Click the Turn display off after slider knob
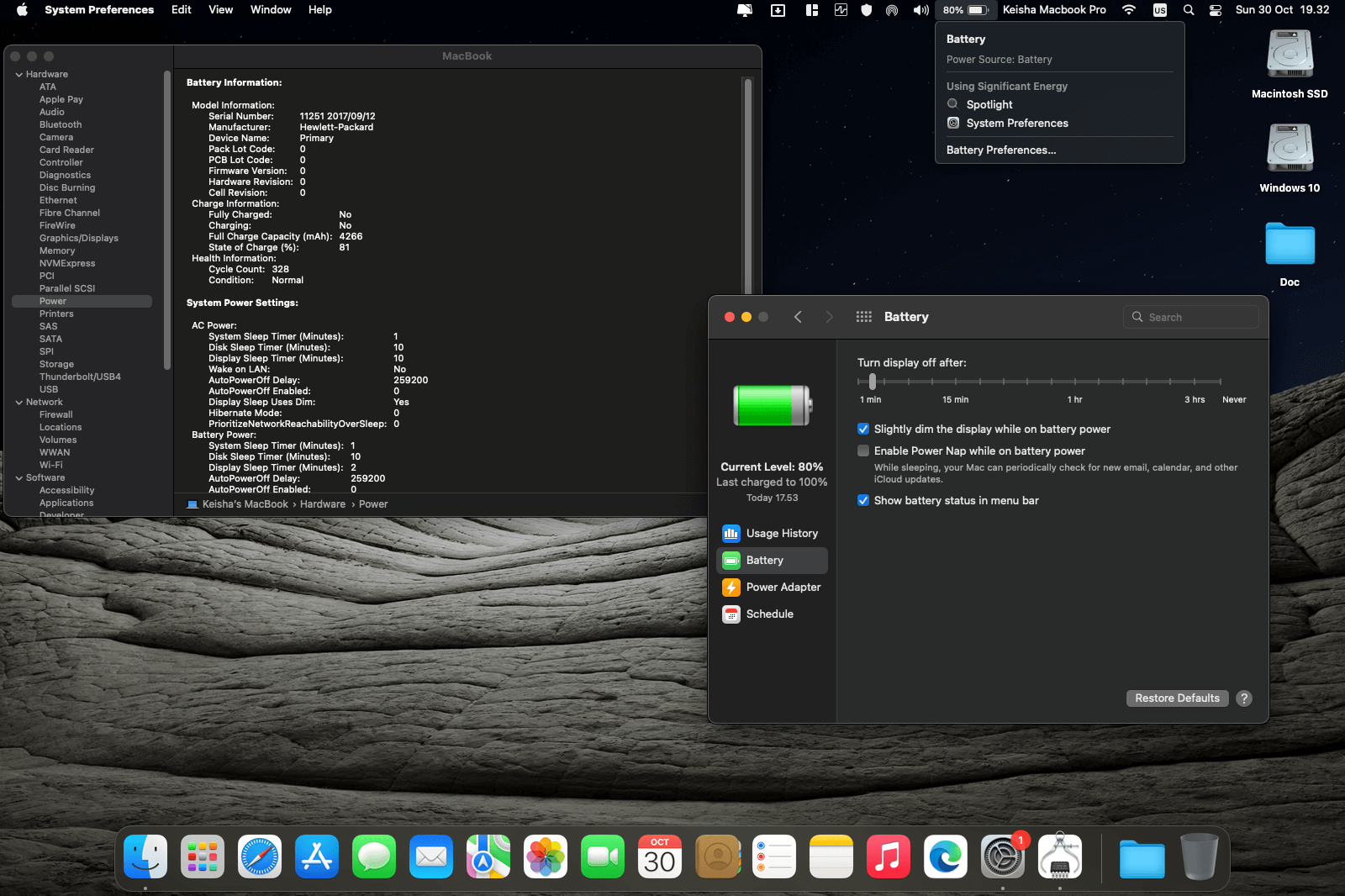Image resolution: width=1345 pixels, height=896 pixels. tap(873, 382)
